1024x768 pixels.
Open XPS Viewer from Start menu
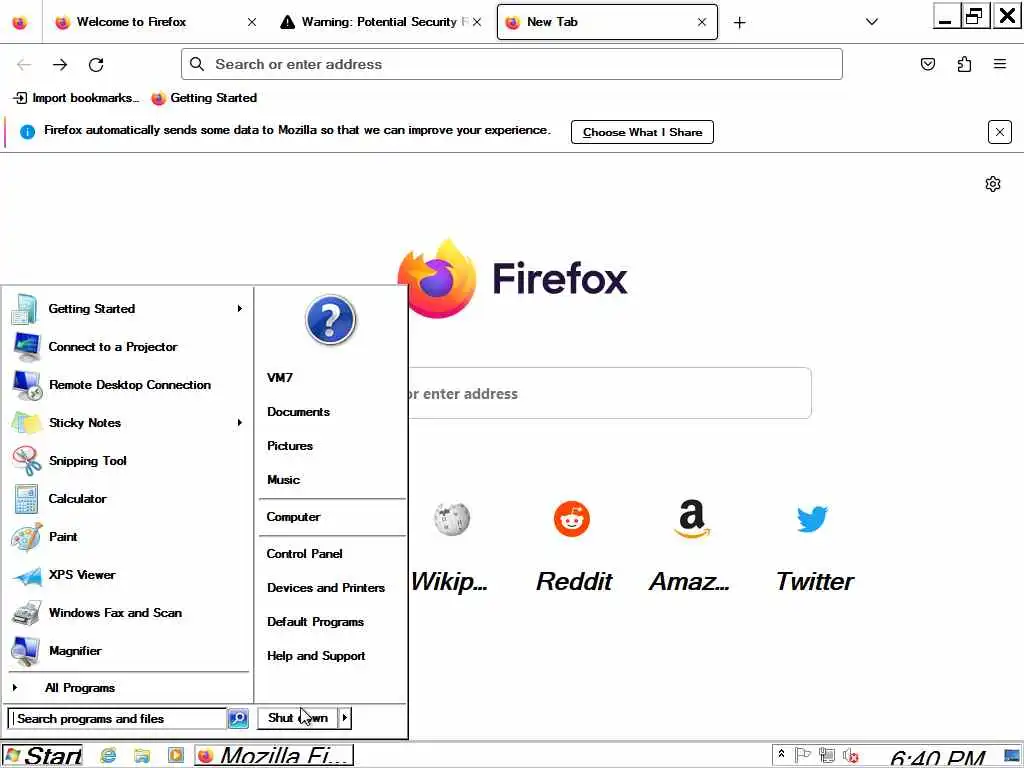click(128, 575)
